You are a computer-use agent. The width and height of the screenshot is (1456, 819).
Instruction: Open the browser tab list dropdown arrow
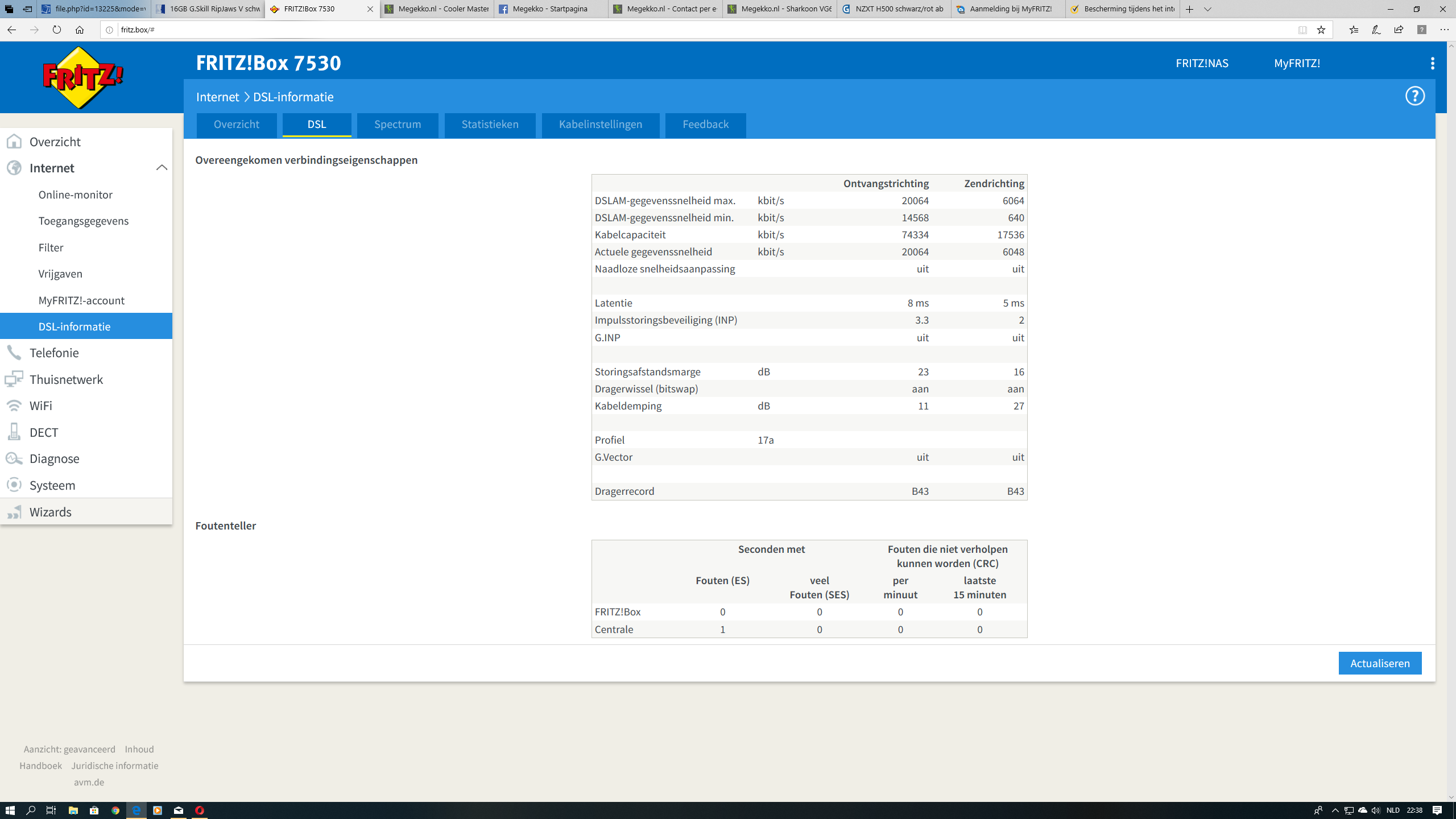(1207, 9)
